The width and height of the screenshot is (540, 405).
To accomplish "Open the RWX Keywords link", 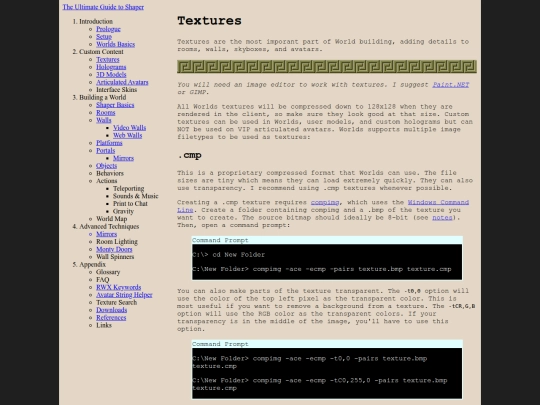I will [118, 287].
